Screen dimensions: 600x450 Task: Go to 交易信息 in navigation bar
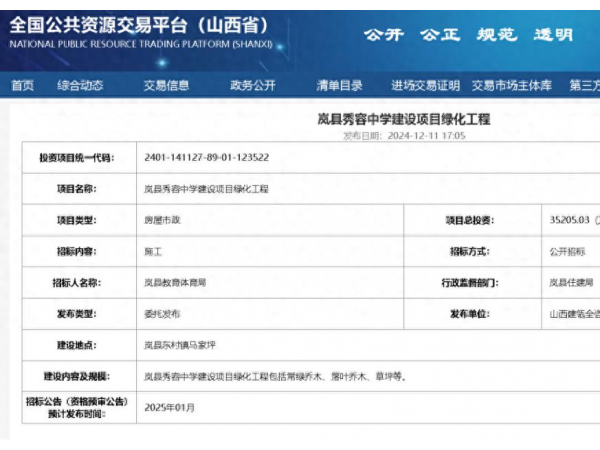[x=166, y=86]
